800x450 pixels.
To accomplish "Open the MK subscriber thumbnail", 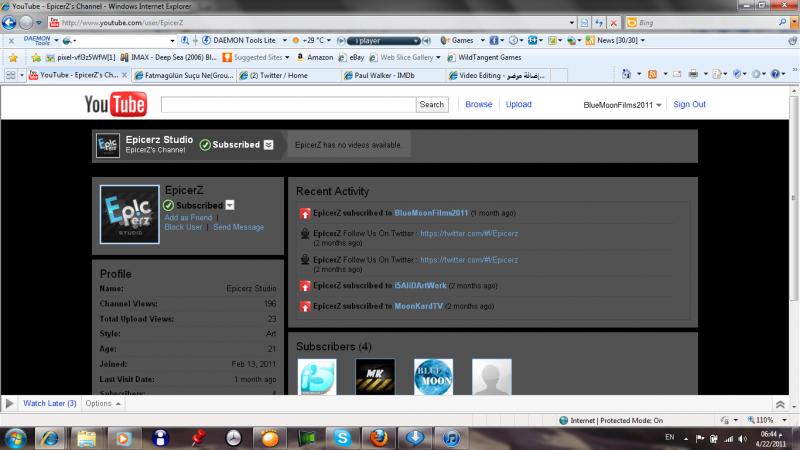I will point(375,377).
